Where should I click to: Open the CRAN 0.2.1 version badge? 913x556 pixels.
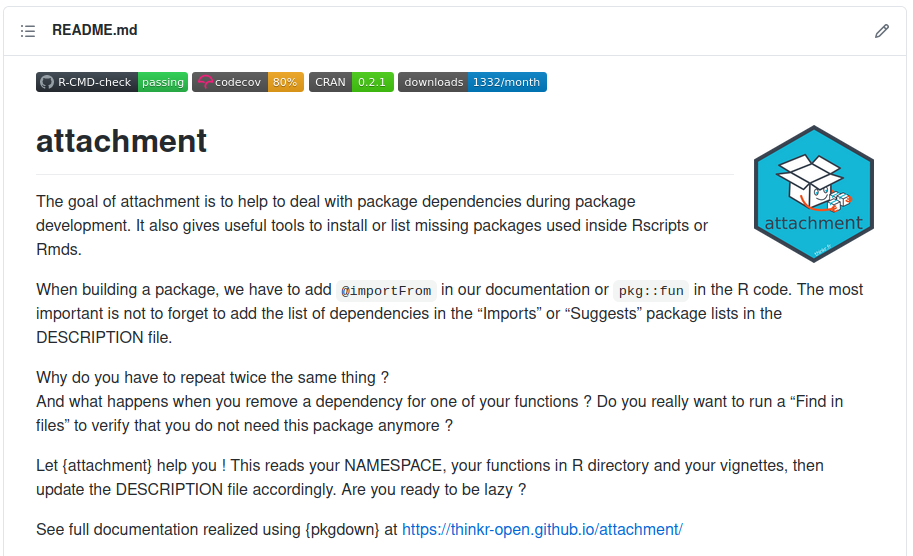click(351, 82)
